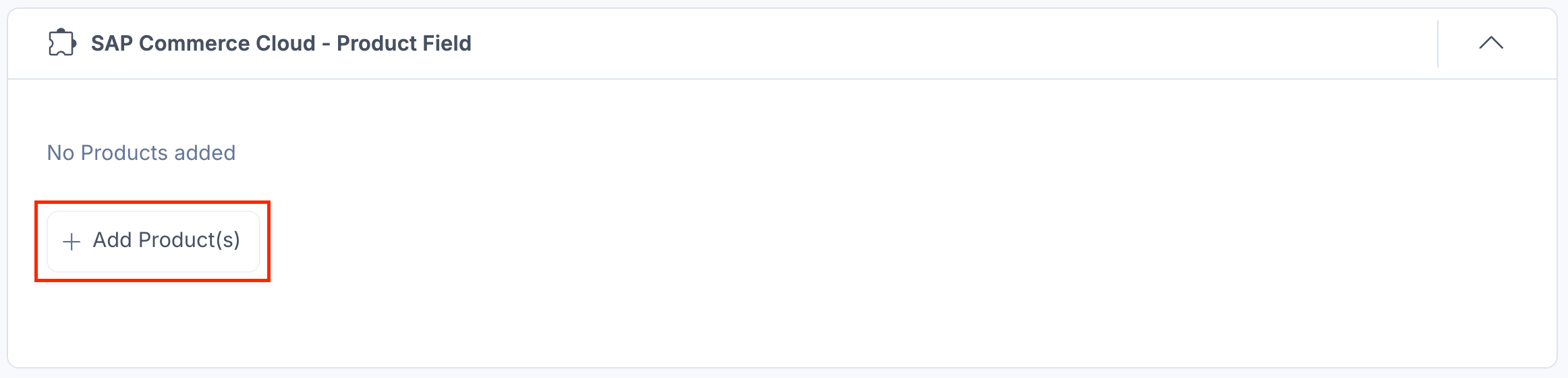Screen dimensions: 1568x378
Task: Toggle the Product Field section closed
Action: [1491, 43]
